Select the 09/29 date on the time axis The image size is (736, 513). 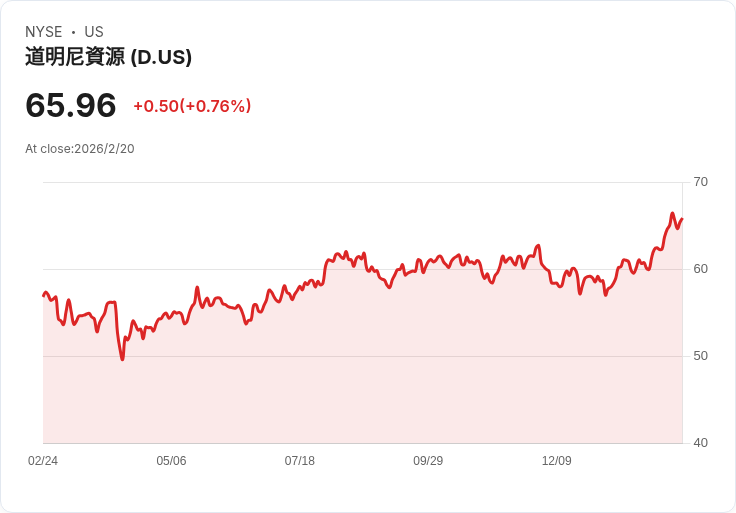coord(428,461)
